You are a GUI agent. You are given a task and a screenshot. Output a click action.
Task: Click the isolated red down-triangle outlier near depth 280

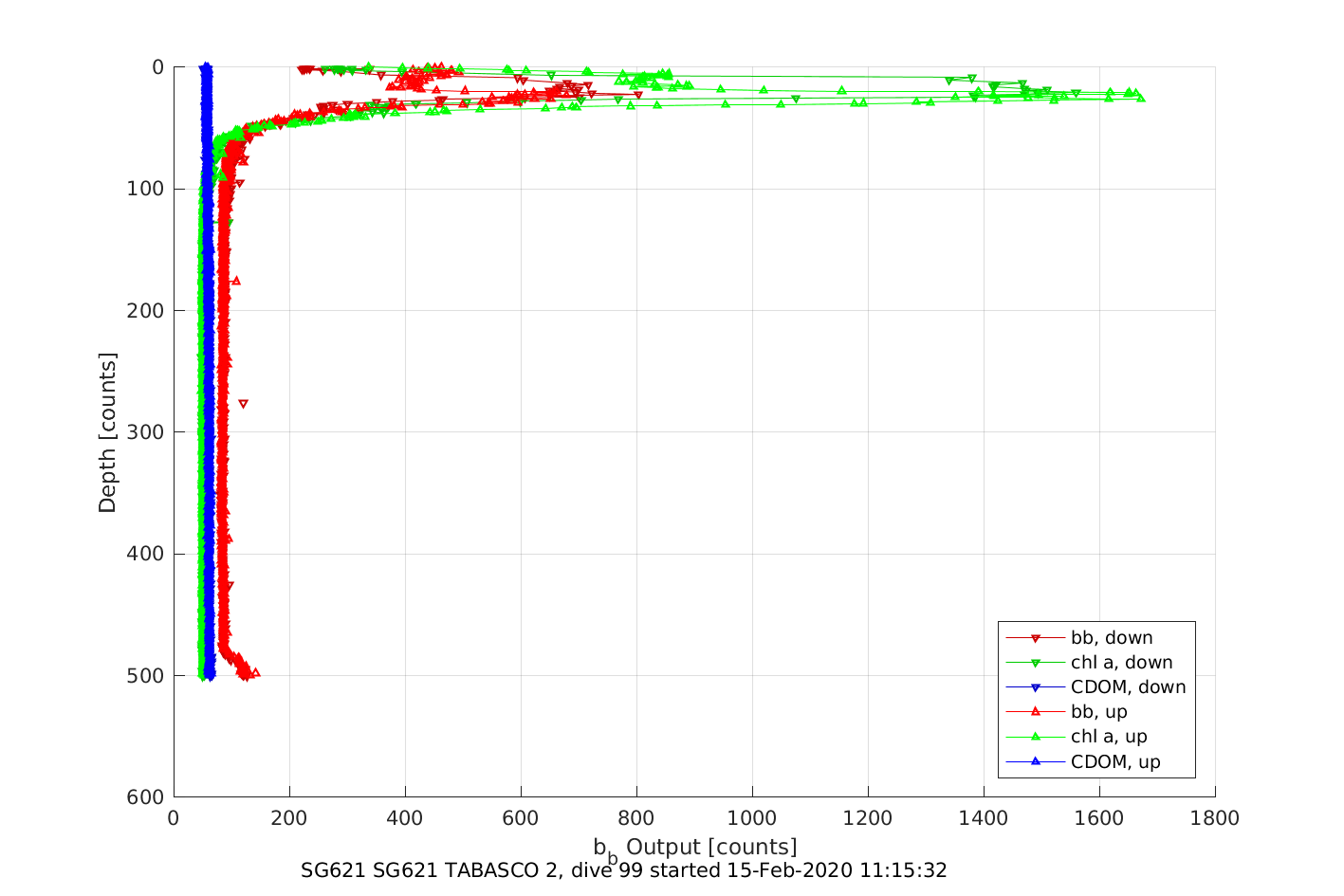(243, 404)
